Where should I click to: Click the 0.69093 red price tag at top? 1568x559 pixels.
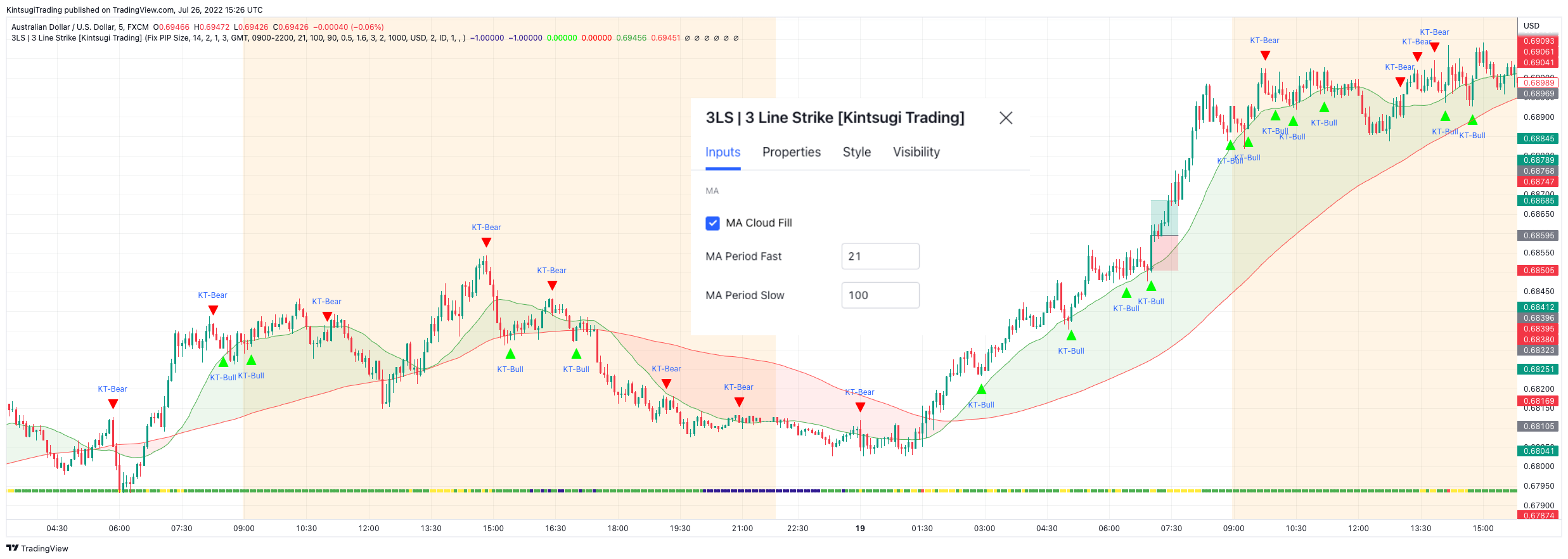tap(1538, 41)
